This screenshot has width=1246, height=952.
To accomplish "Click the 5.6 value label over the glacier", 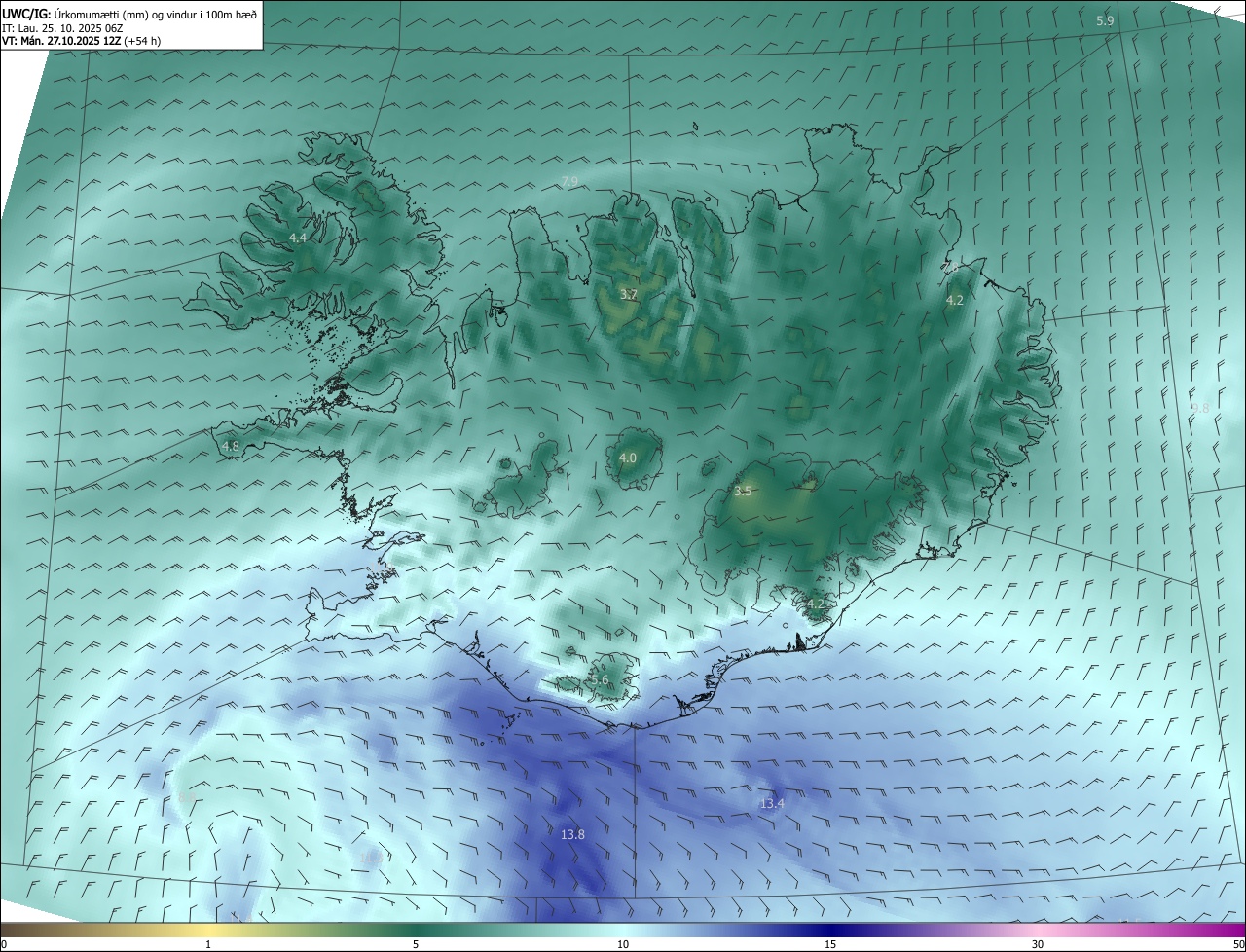I will pos(600,679).
